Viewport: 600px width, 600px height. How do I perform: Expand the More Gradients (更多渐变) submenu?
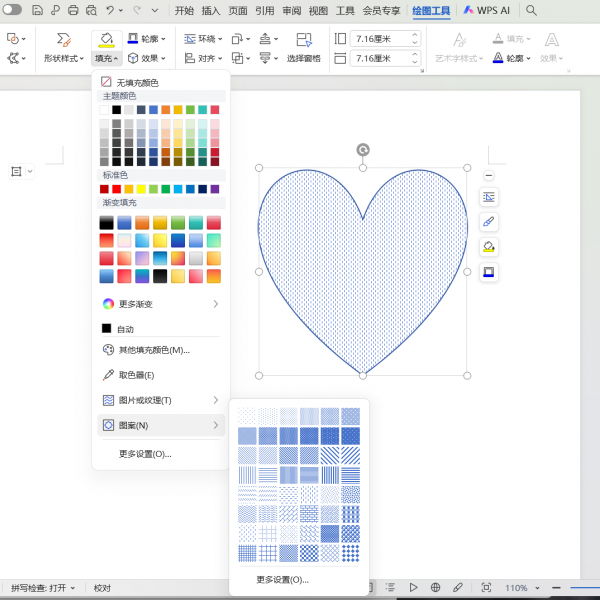pyautogui.click(x=160, y=304)
